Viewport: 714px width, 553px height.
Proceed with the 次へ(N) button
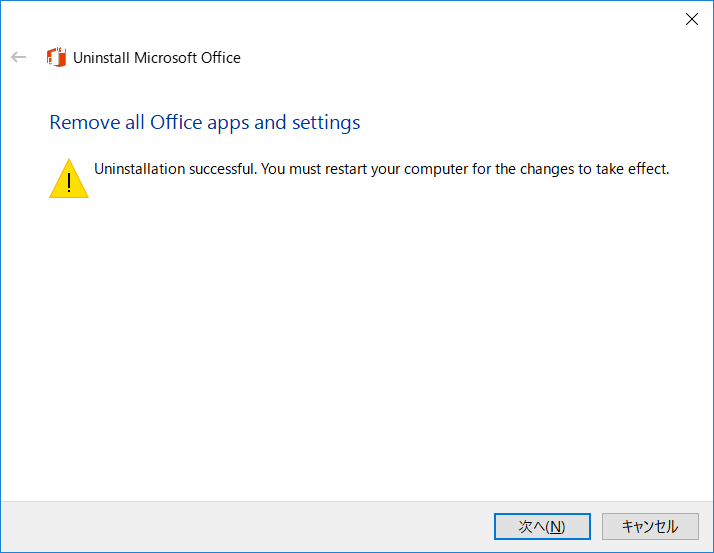(542, 527)
